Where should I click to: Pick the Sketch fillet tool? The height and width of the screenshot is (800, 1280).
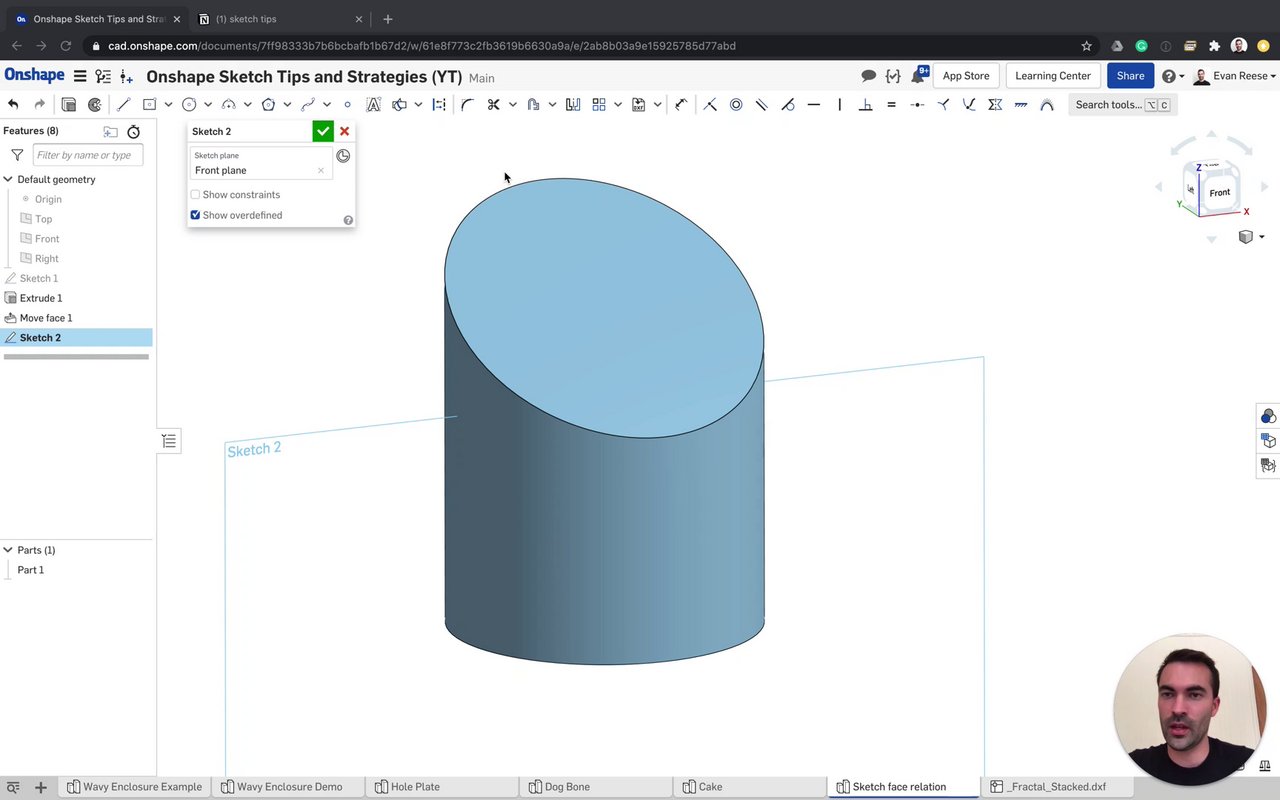pos(467,105)
